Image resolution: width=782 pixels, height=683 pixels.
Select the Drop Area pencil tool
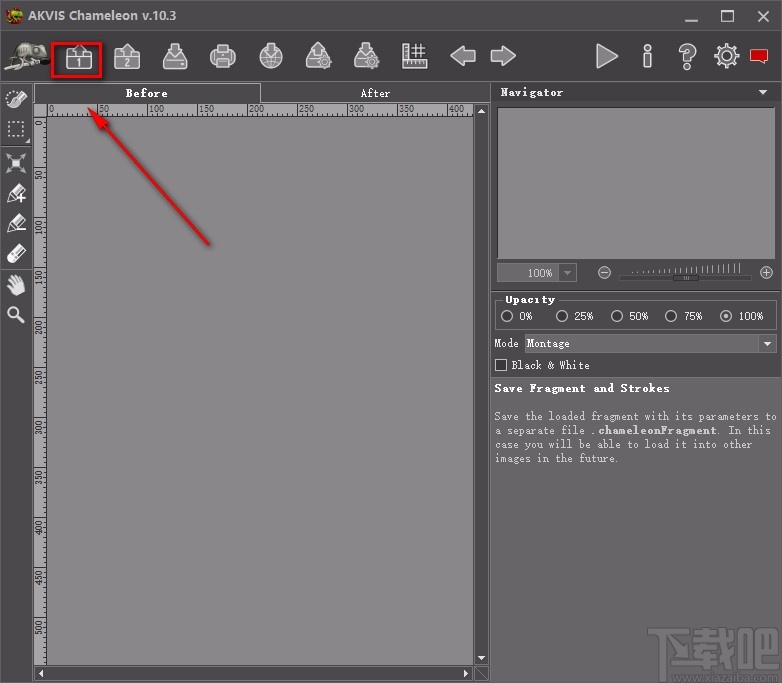(x=16, y=223)
